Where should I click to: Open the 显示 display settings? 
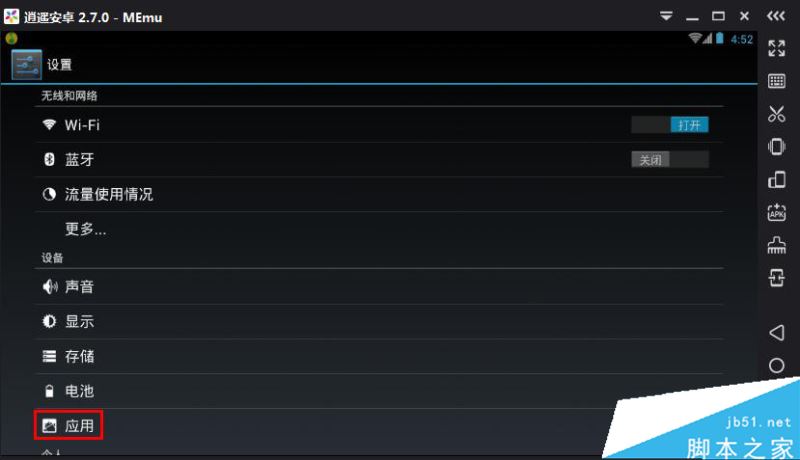[379, 322]
